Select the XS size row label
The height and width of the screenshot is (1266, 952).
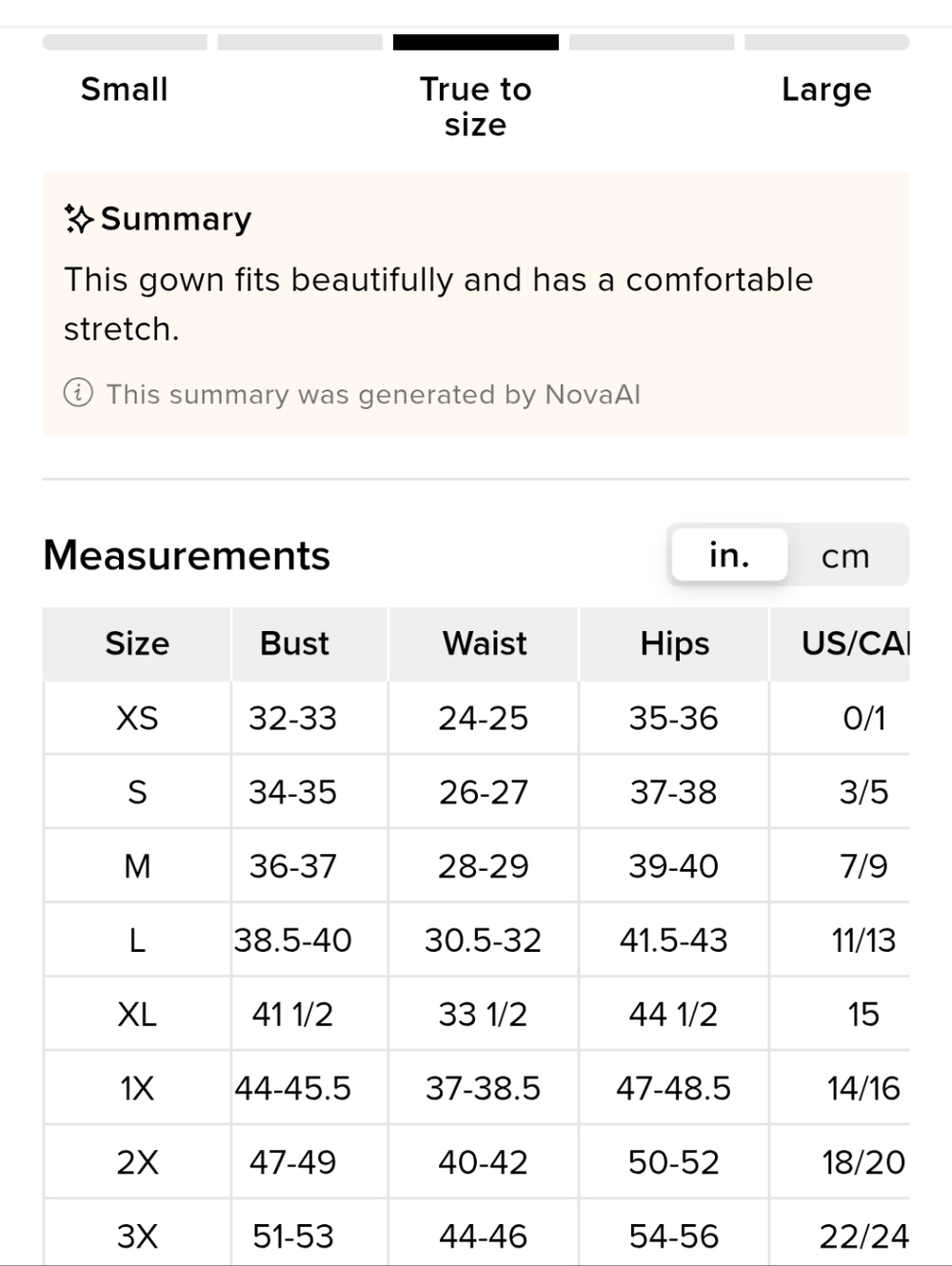click(x=137, y=718)
